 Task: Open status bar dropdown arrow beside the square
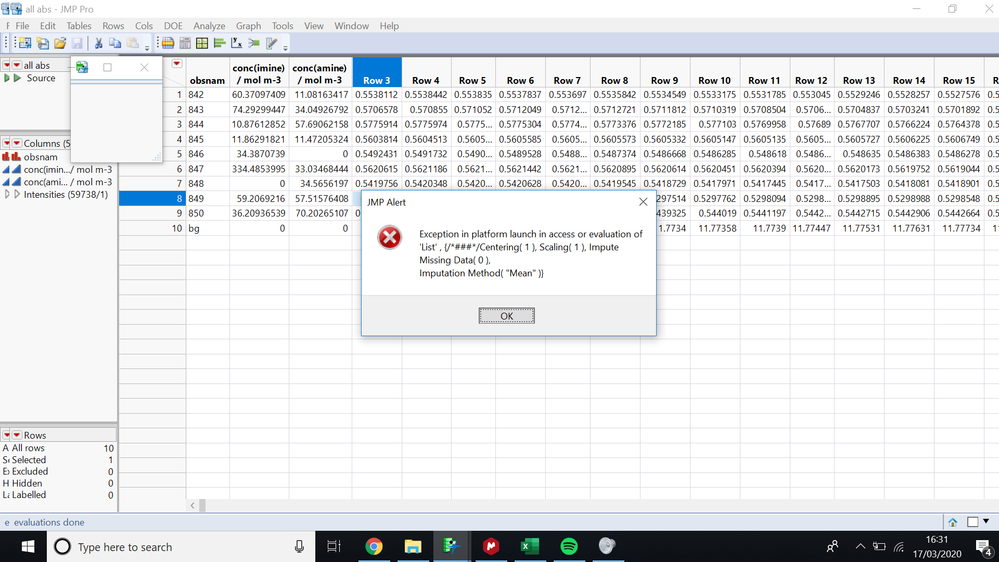click(986, 522)
